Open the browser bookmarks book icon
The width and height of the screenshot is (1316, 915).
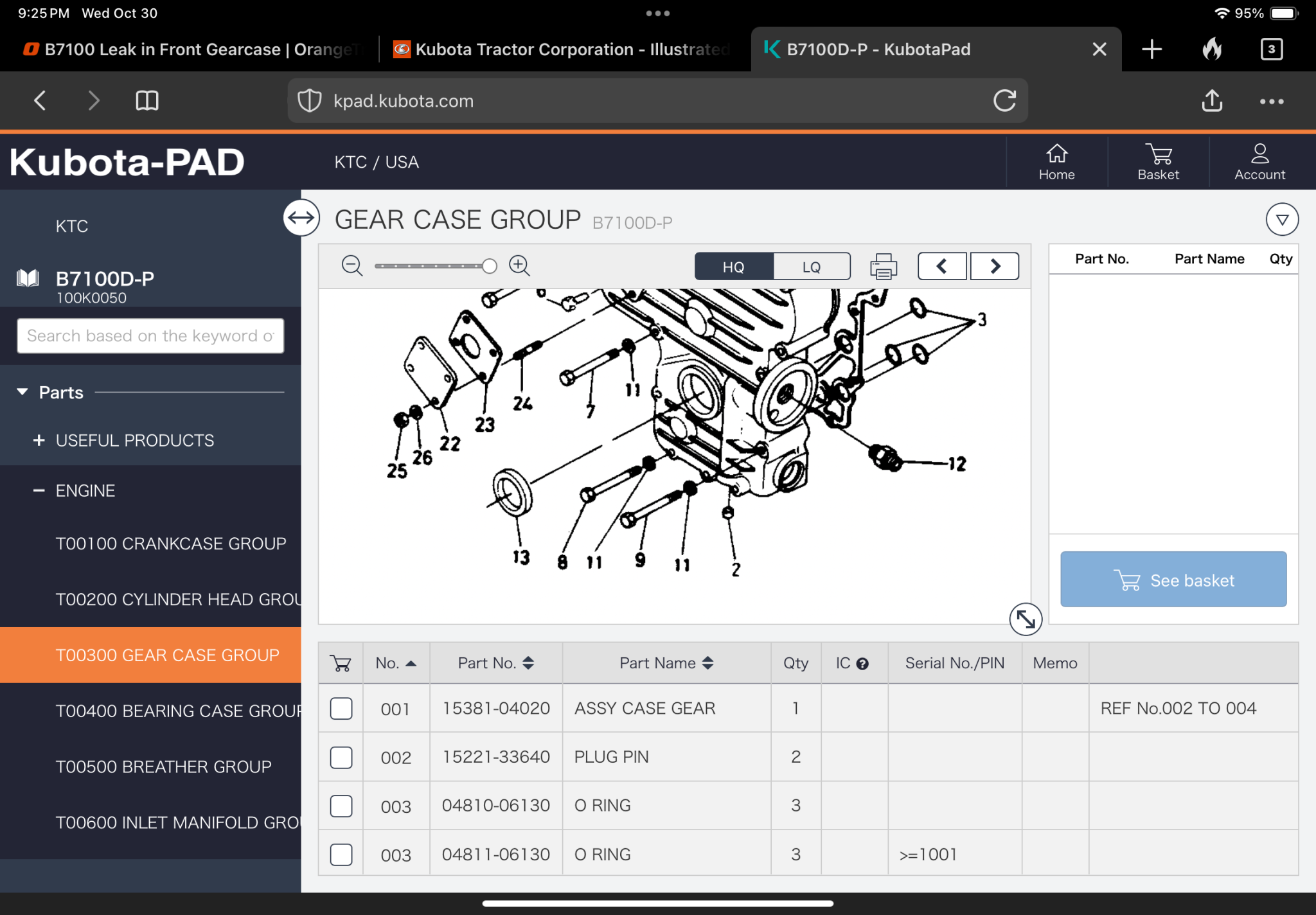(x=147, y=101)
